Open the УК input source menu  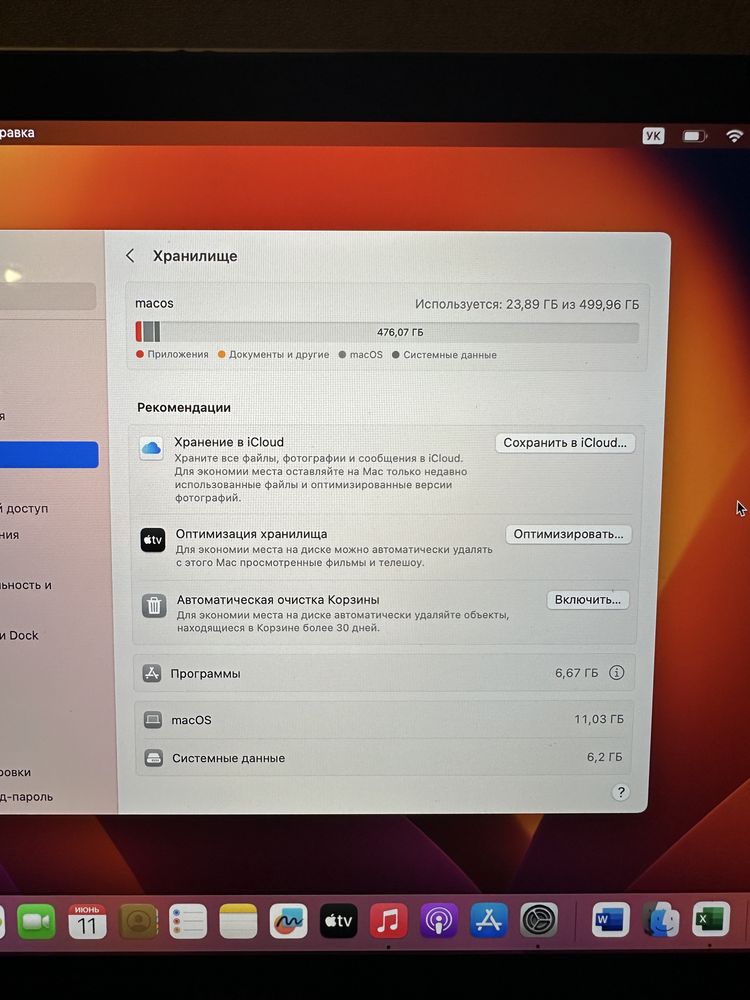tap(653, 136)
